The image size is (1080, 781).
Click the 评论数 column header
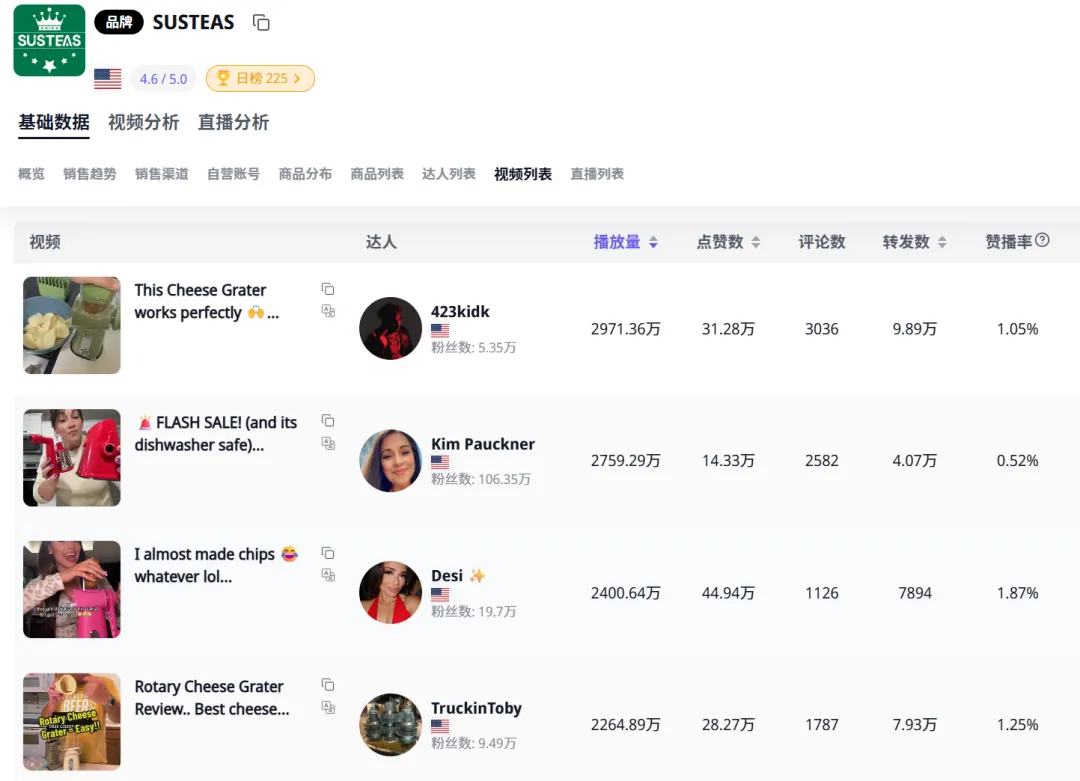(822, 242)
